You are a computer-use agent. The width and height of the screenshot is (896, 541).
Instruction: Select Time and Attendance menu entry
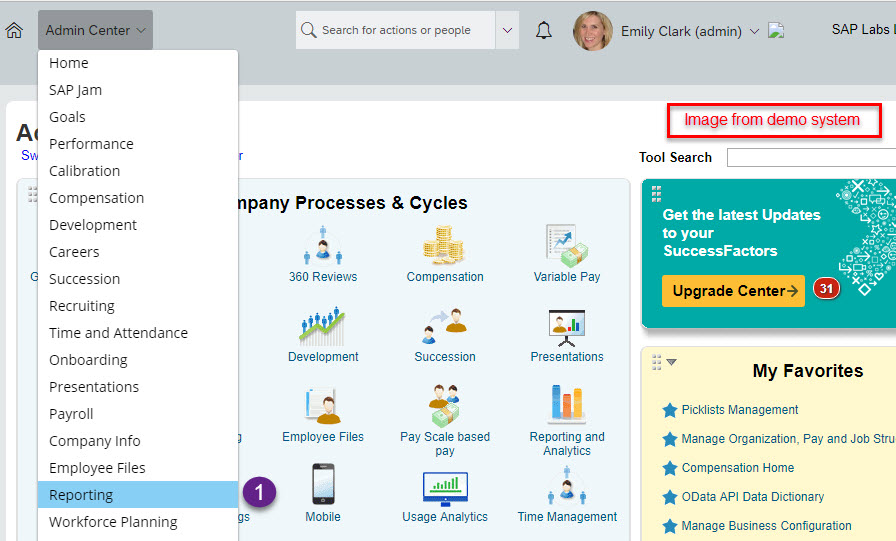click(x=138, y=333)
